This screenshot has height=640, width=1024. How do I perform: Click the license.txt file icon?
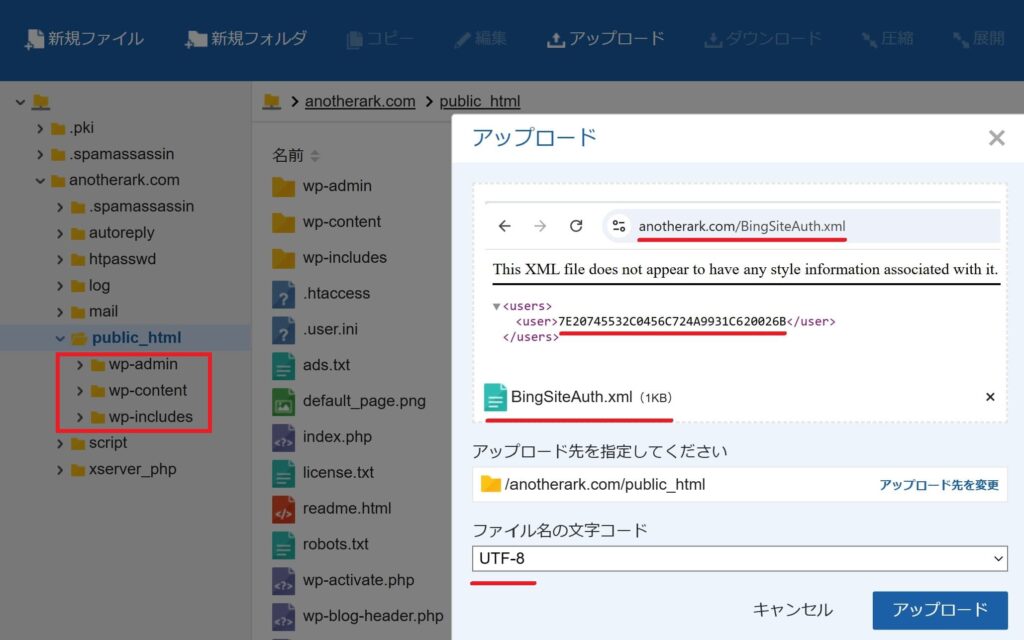[x=283, y=474]
